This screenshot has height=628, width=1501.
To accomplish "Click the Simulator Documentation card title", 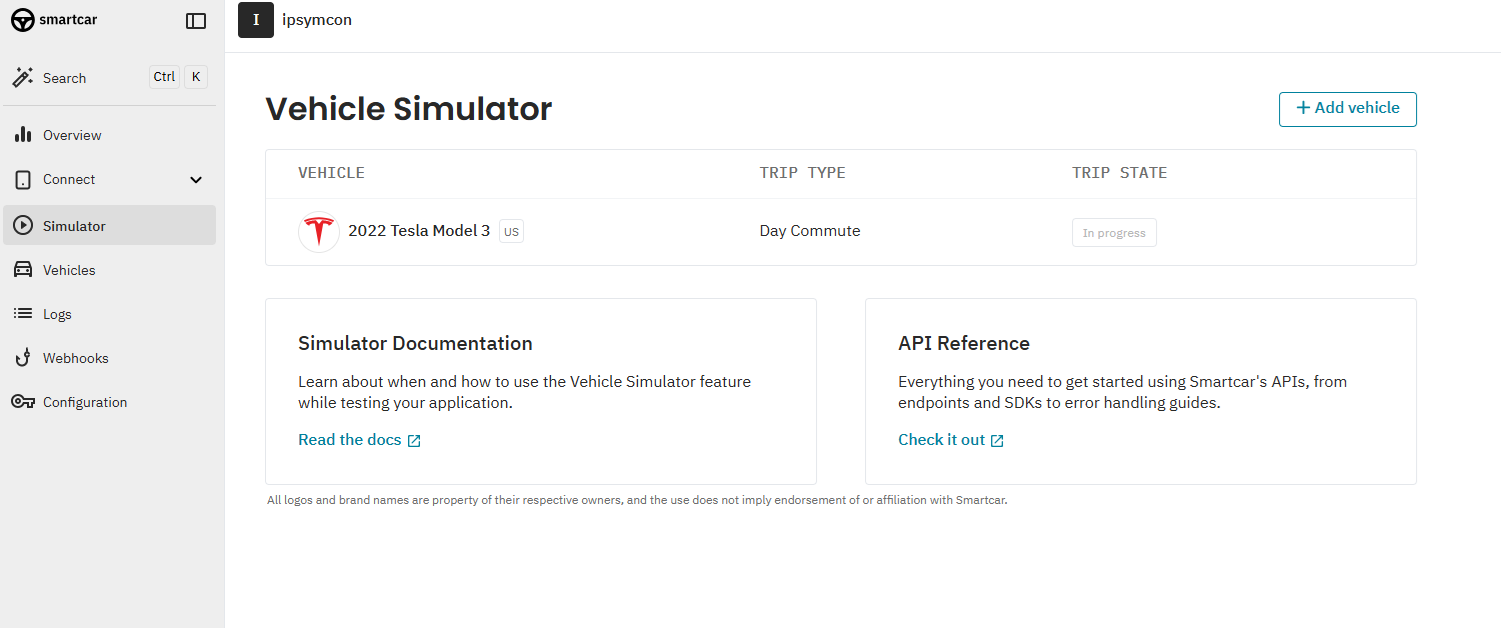I will 415,343.
